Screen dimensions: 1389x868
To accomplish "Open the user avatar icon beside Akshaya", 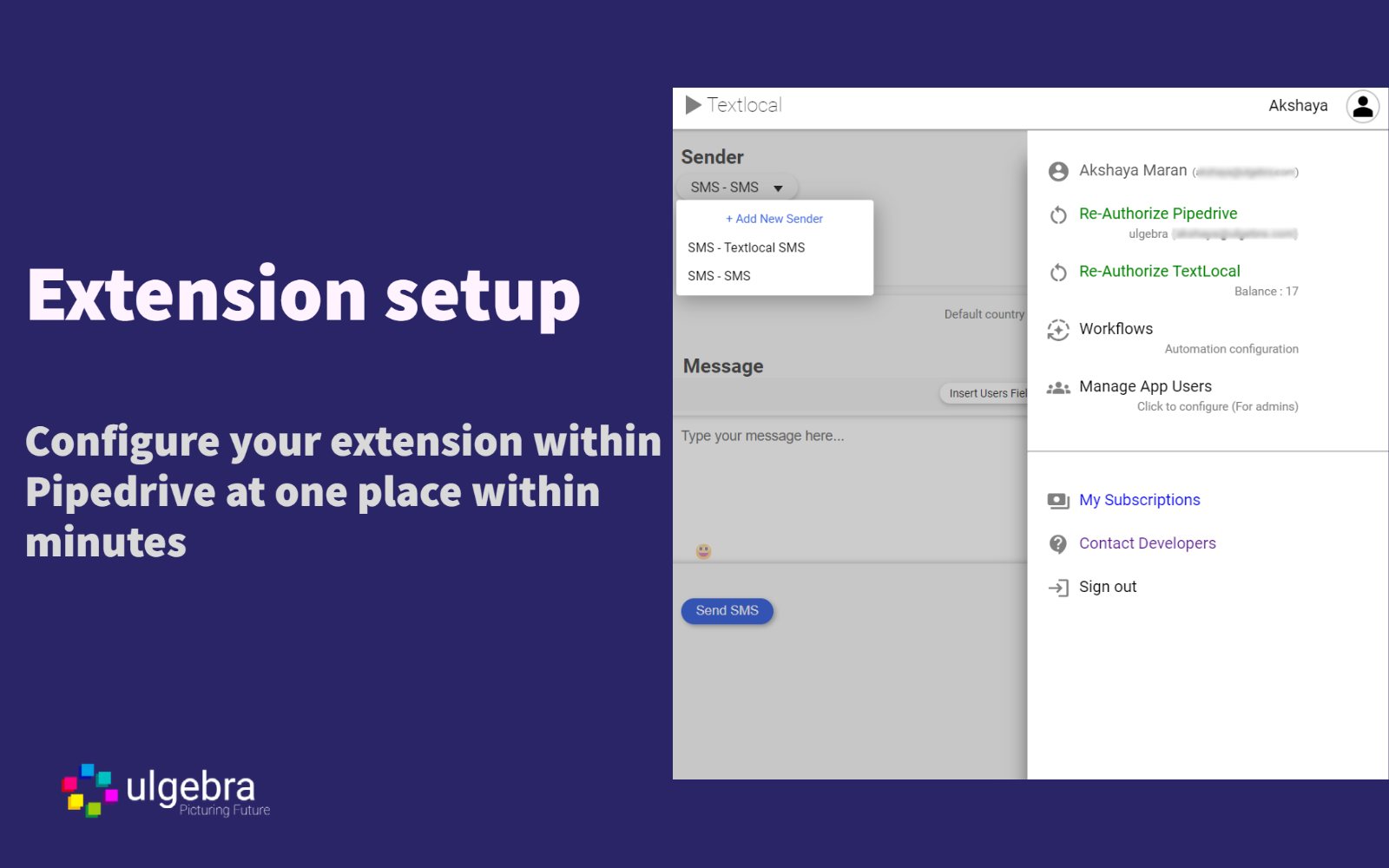I will point(1362,106).
